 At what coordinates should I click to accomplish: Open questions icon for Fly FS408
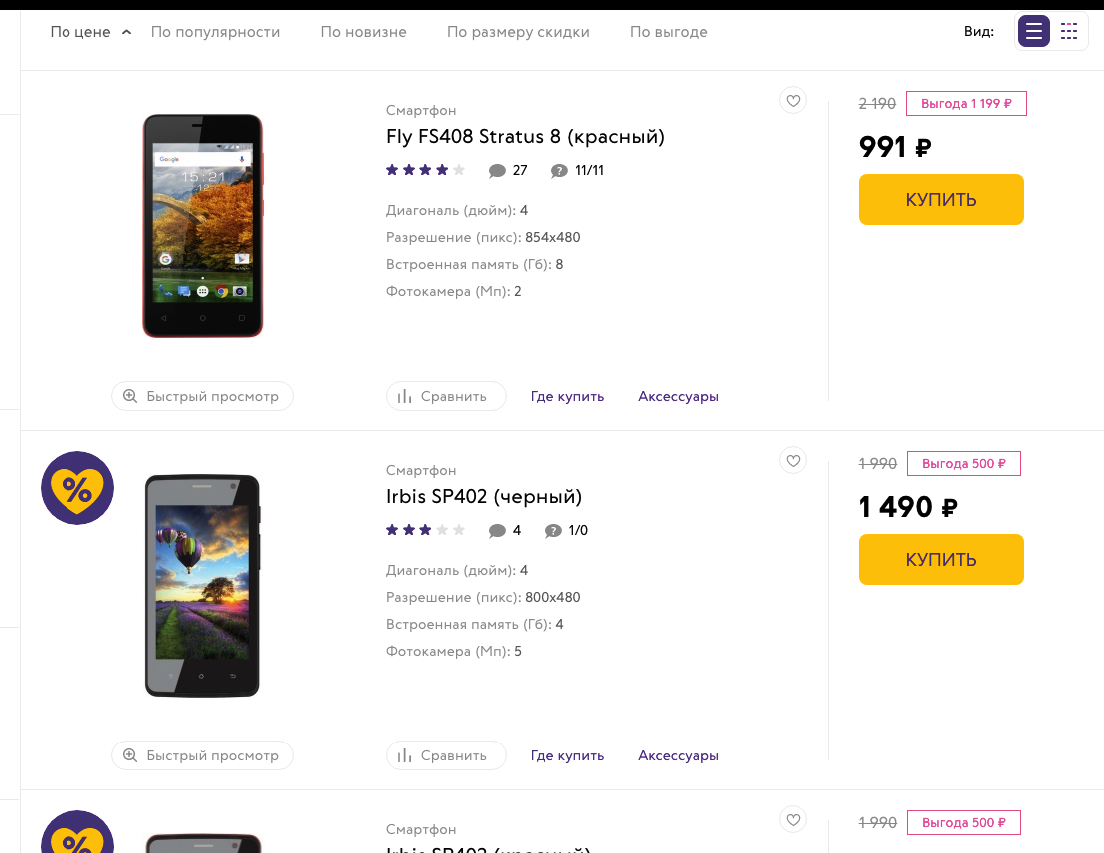pos(559,171)
